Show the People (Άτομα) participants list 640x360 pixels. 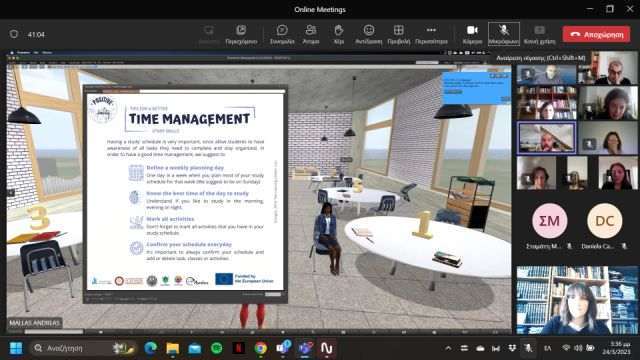pos(311,34)
